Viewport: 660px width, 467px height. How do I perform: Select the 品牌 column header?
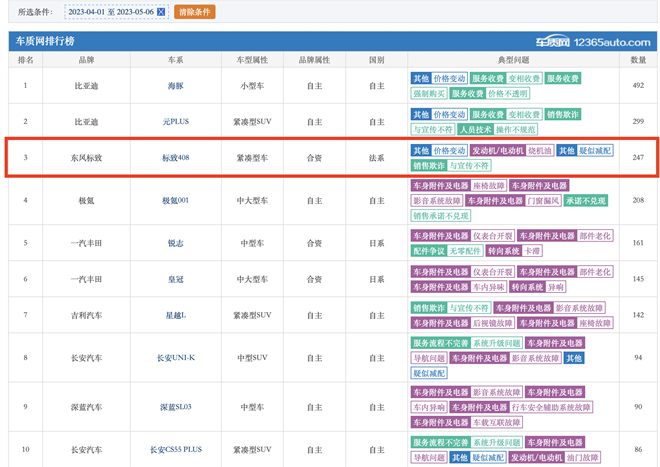pos(86,60)
